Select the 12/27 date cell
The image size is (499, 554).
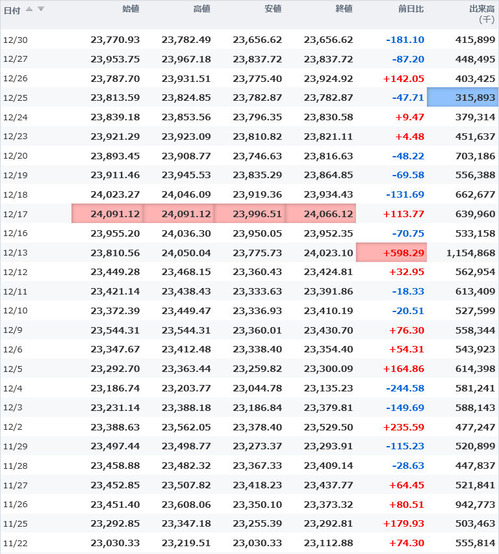click(15, 59)
